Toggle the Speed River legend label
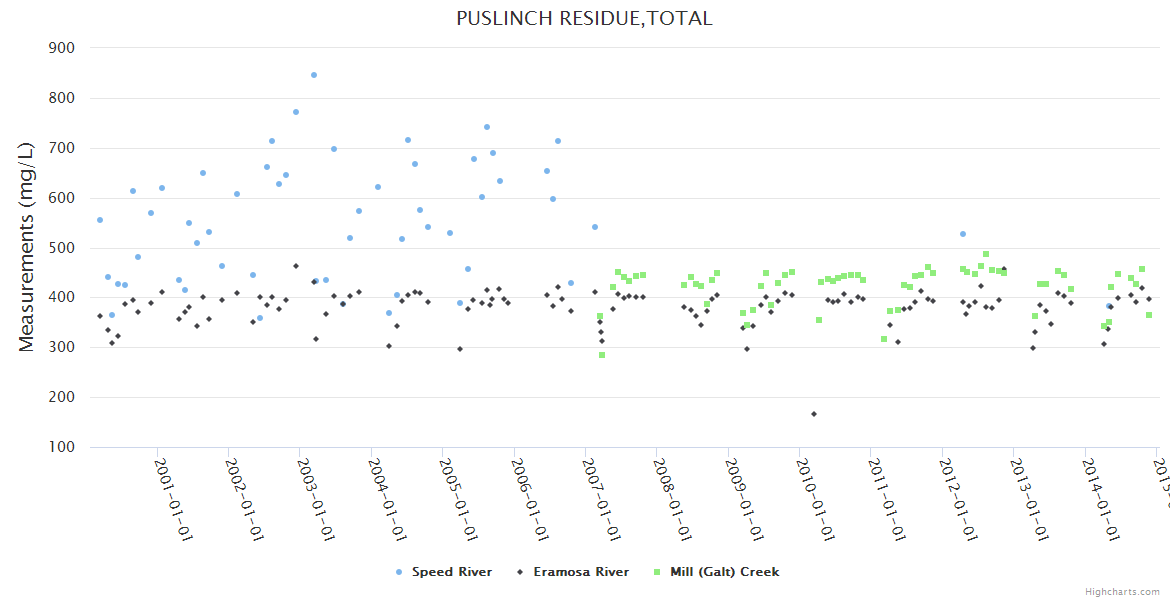1170x600 pixels. 452,572
